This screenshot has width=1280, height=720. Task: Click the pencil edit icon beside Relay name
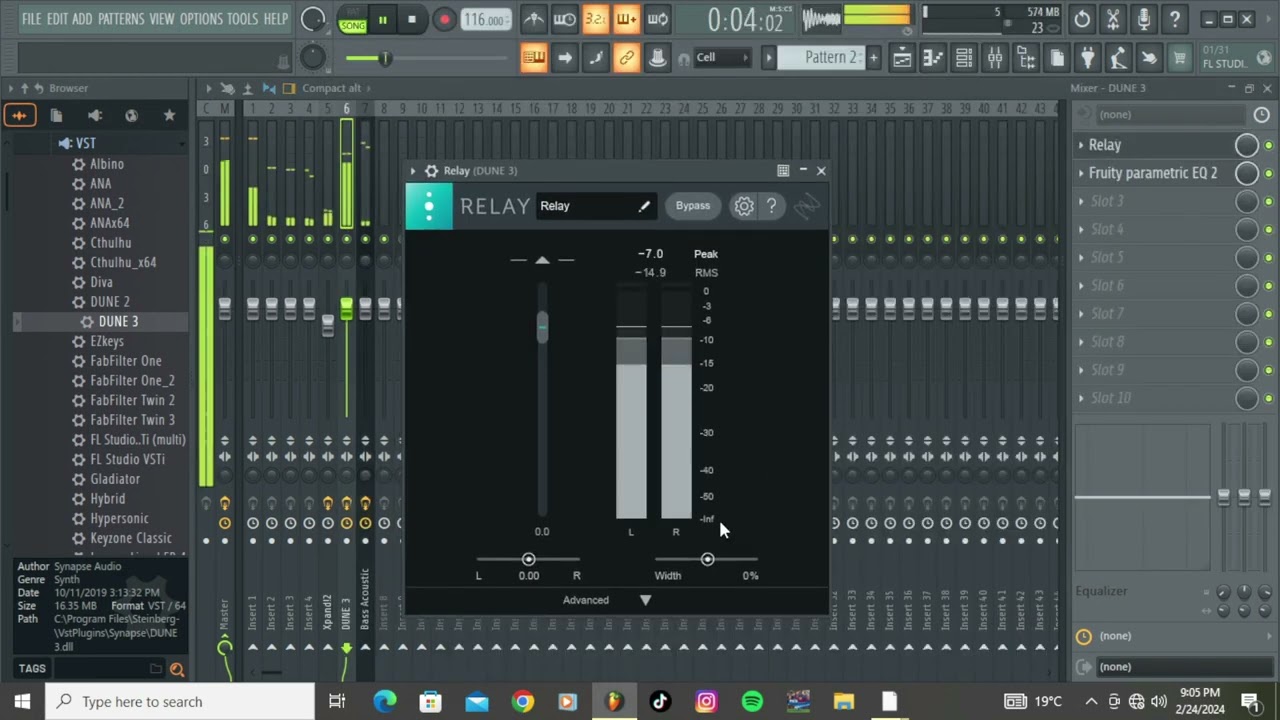coord(644,206)
